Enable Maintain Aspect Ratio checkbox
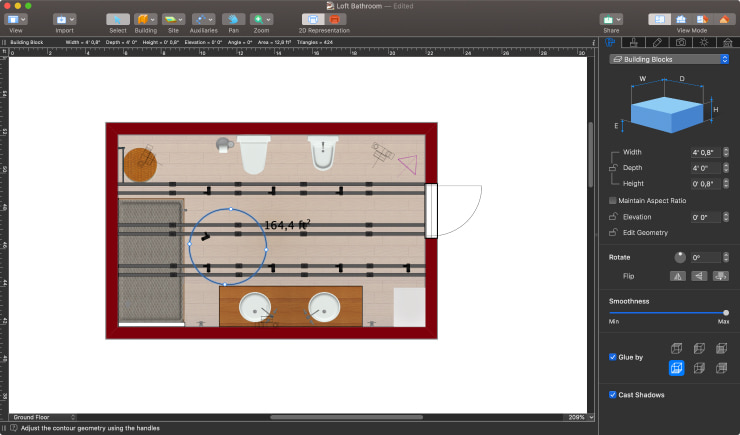The image size is (740, 435). point(613,201)
